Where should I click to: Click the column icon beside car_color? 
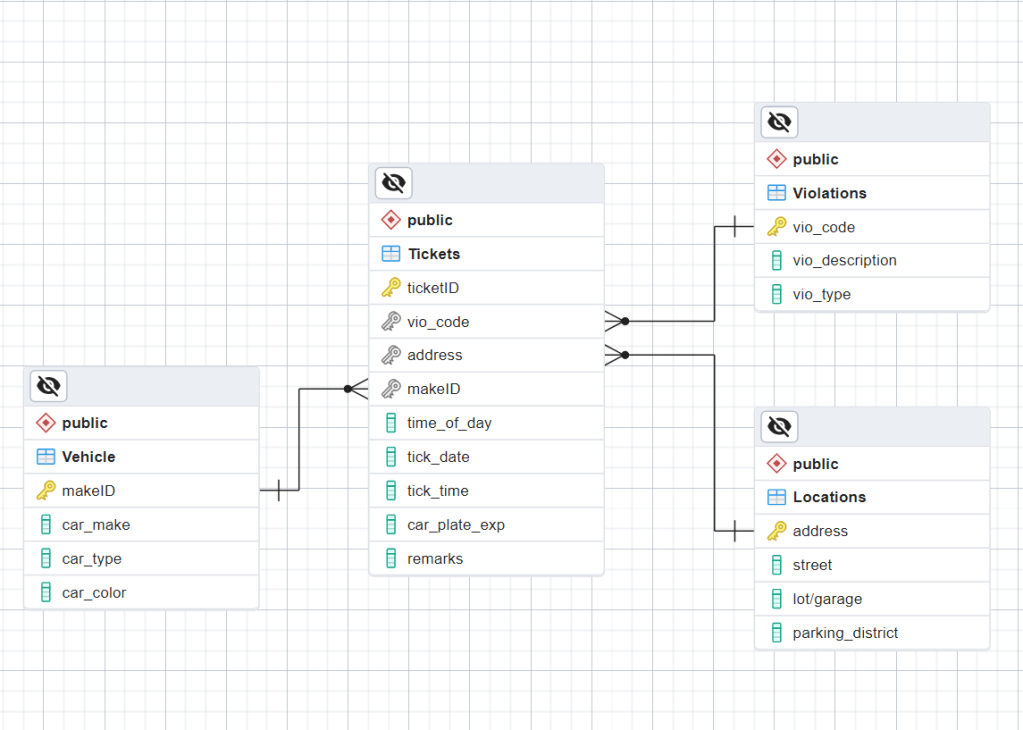tap(46, 593)
